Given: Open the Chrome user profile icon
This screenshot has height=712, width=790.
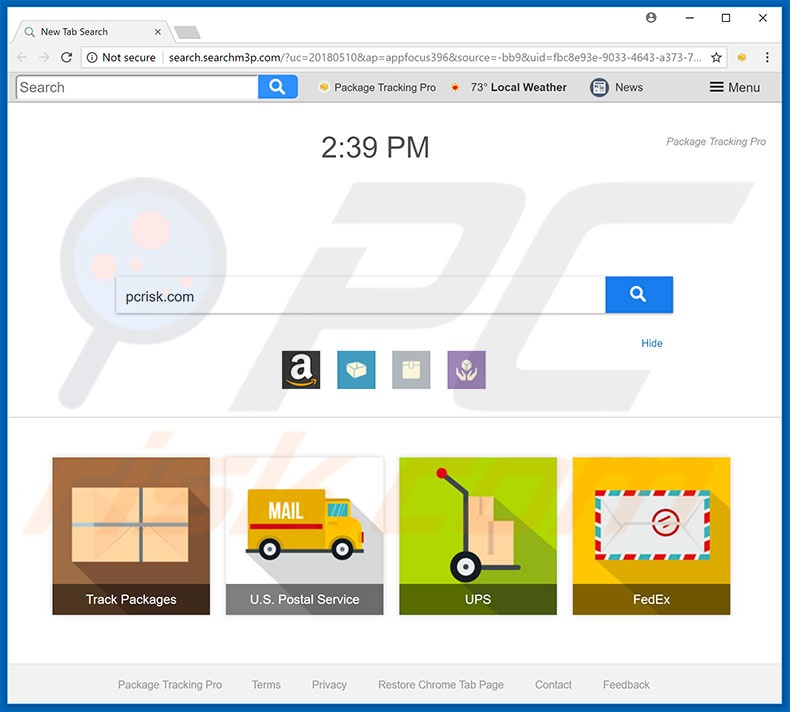Looking at the screenshot, I should coord(651,18).
